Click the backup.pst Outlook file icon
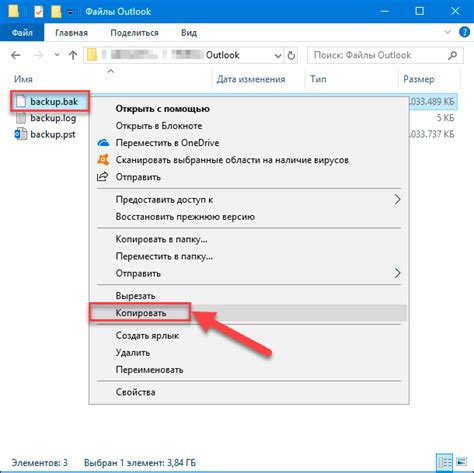This screenshot has height=473, width=474. click(x=21, y=134)
